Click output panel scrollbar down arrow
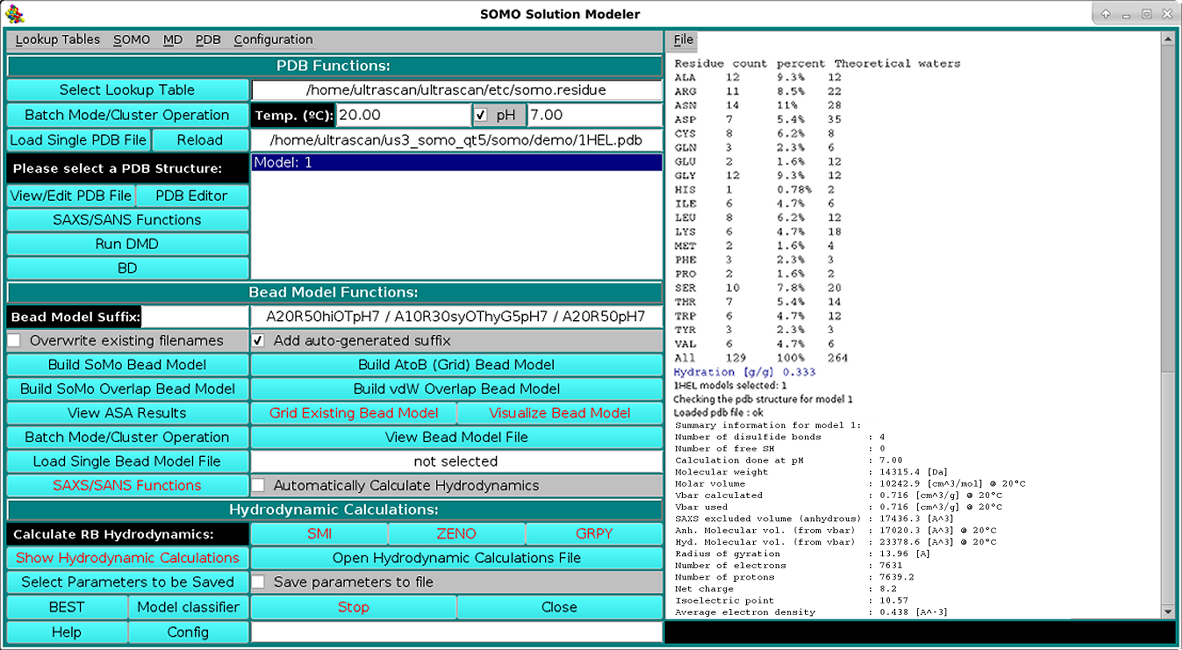The width and height of the screenshot is (1182, 650). pyautogui.click(x=1168, y=612)
